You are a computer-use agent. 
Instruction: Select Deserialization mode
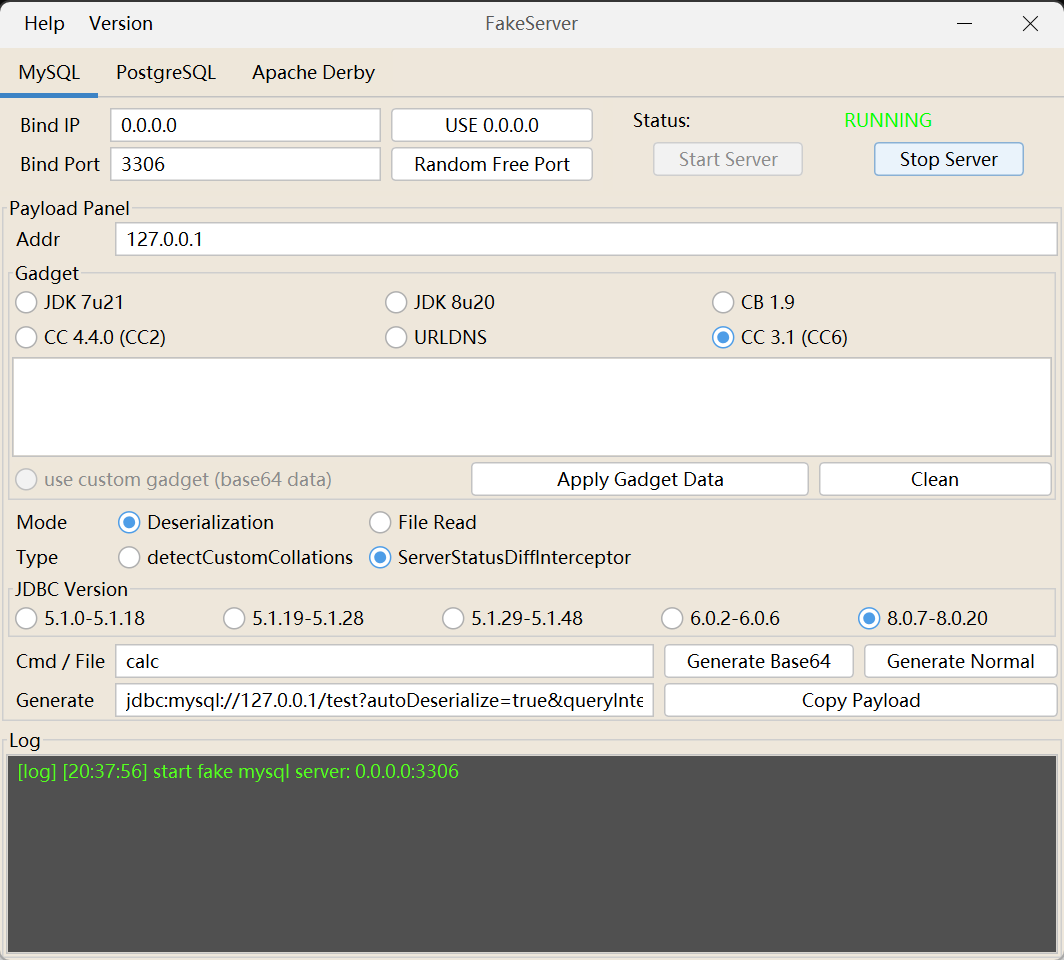(x=196, y=522)
